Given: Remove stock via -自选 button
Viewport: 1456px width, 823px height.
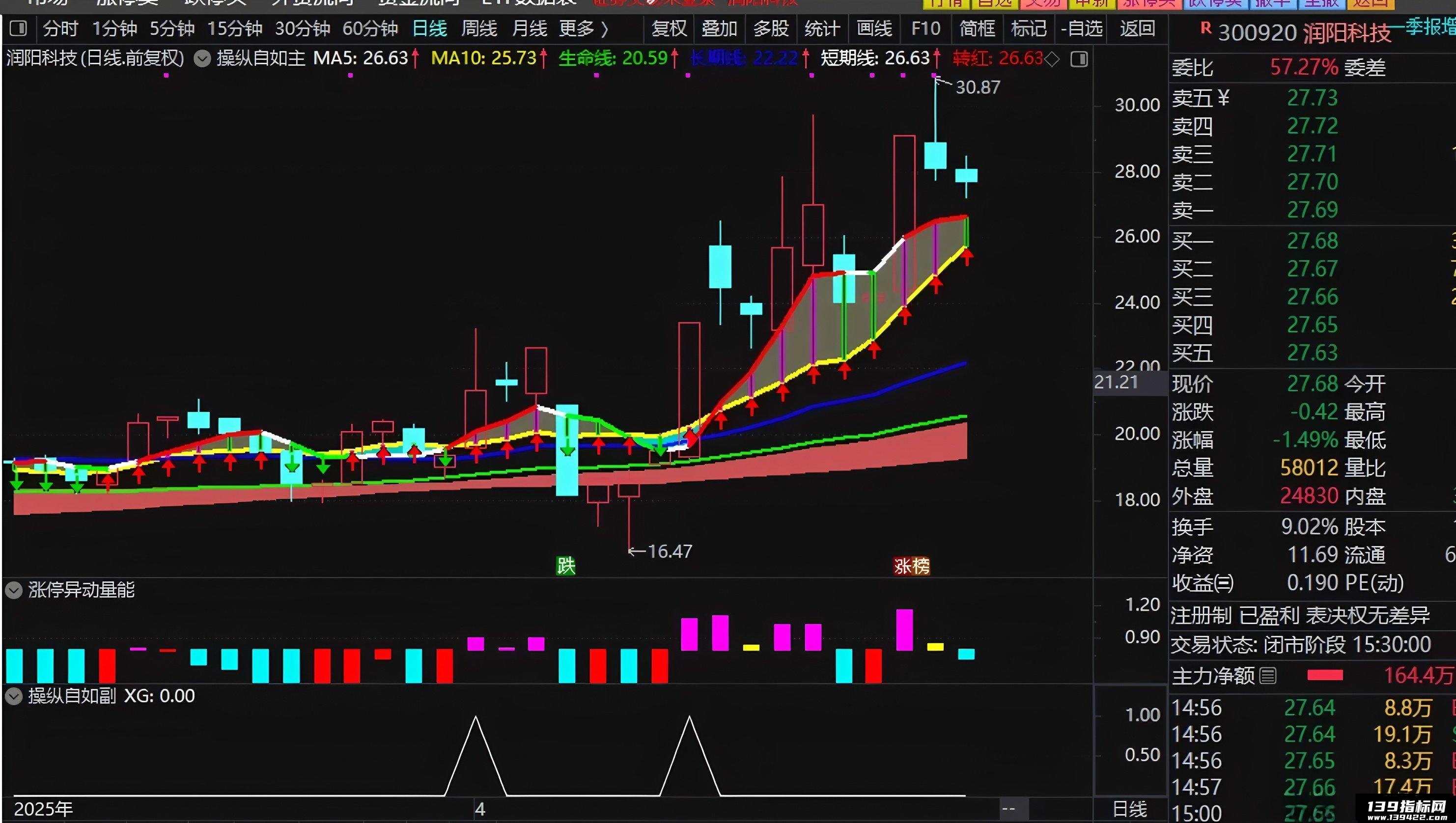Looking at the screenshot, I should tap(1082, 28).
